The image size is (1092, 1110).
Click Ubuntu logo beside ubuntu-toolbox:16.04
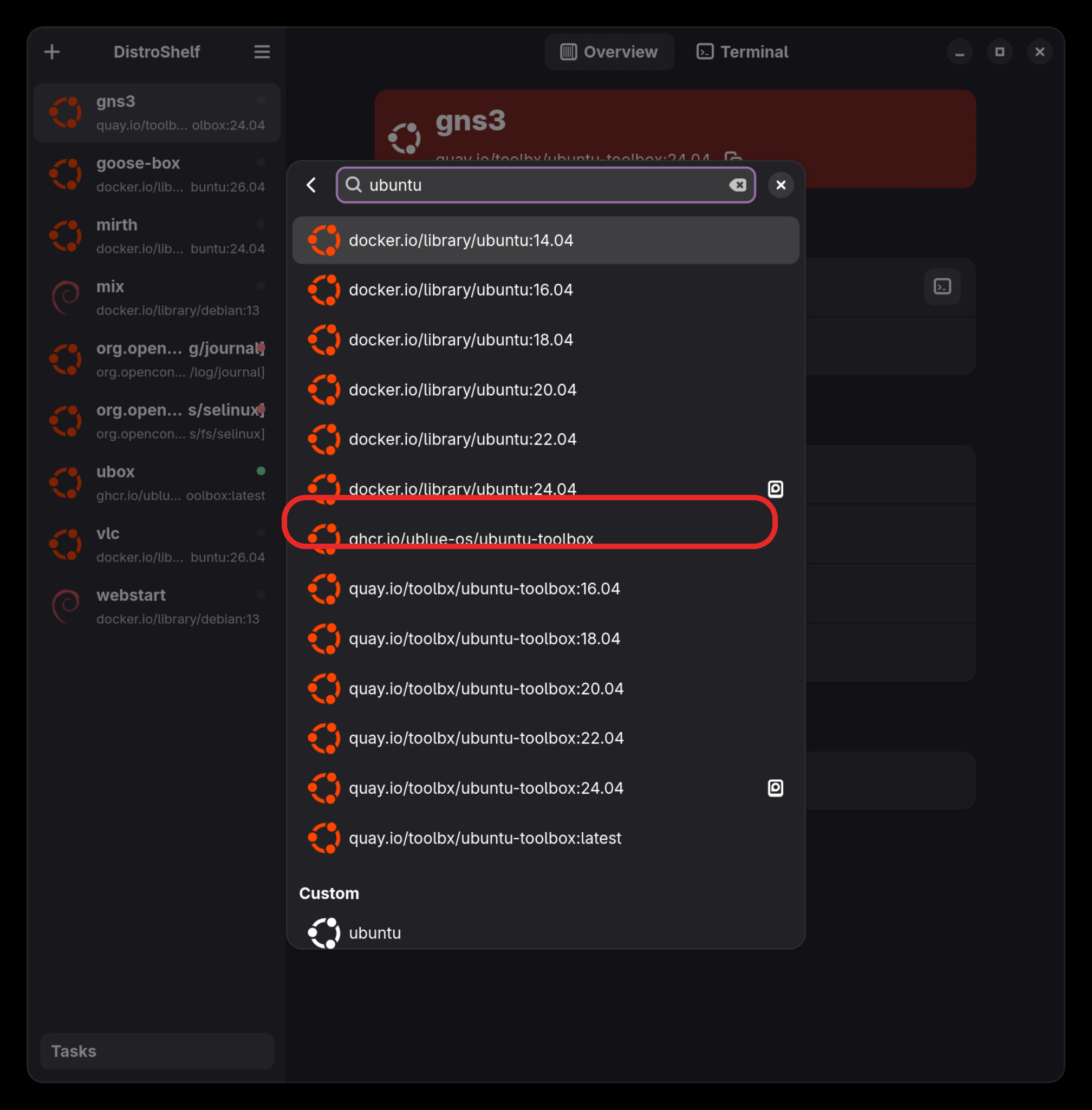(x=324, y=589)
